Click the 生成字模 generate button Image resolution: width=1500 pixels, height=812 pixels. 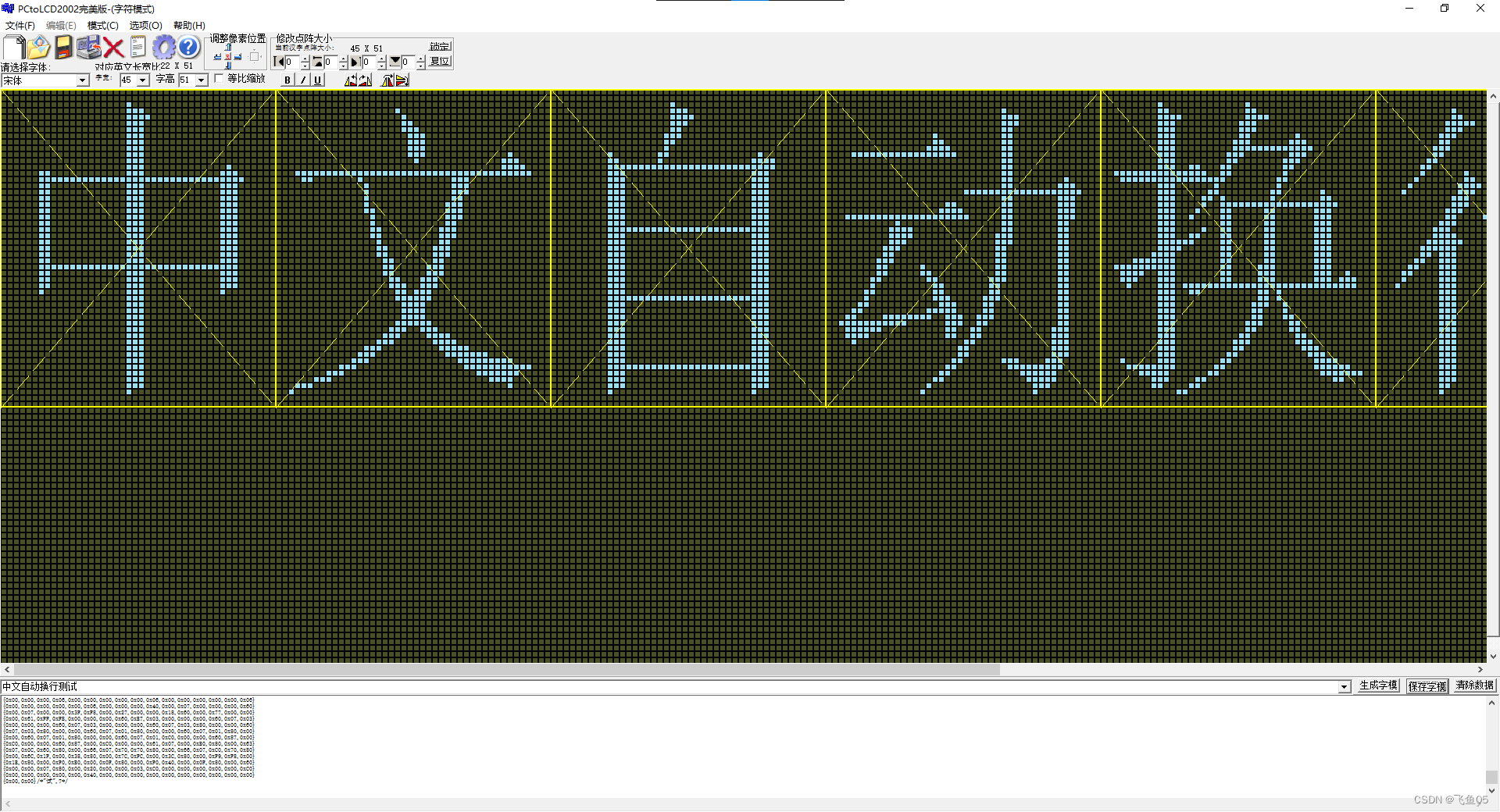[1377, 686]
